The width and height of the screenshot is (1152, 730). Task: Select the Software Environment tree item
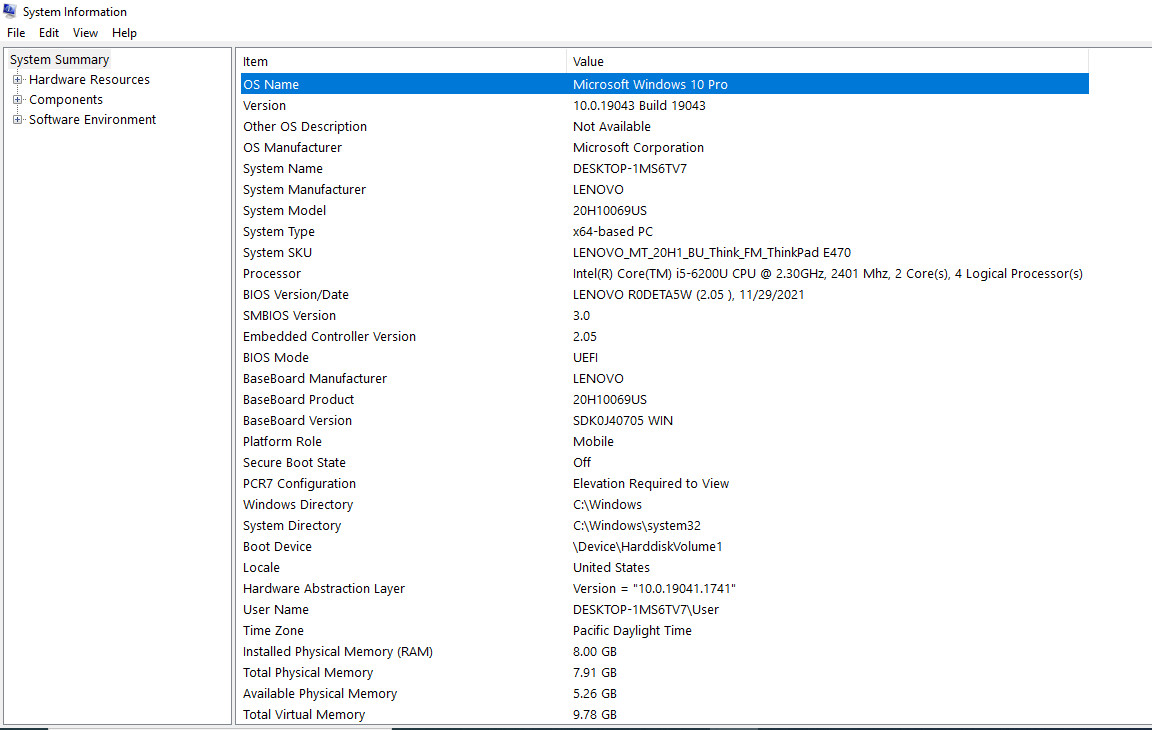pos(92,119)
